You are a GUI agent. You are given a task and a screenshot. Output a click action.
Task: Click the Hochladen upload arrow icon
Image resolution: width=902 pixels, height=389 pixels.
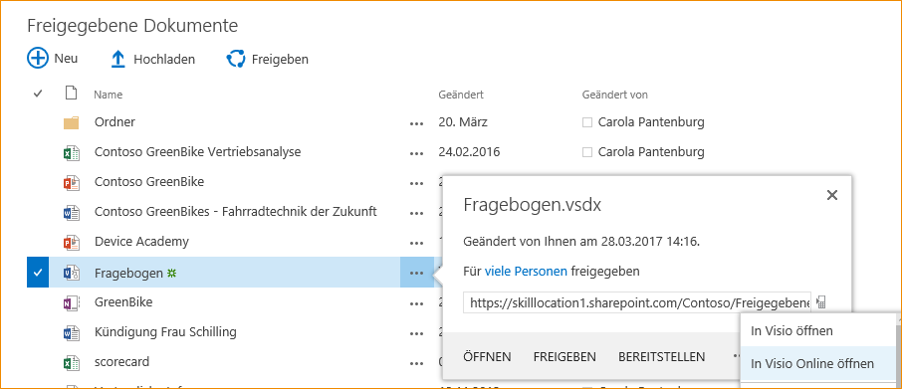(118, 59)
